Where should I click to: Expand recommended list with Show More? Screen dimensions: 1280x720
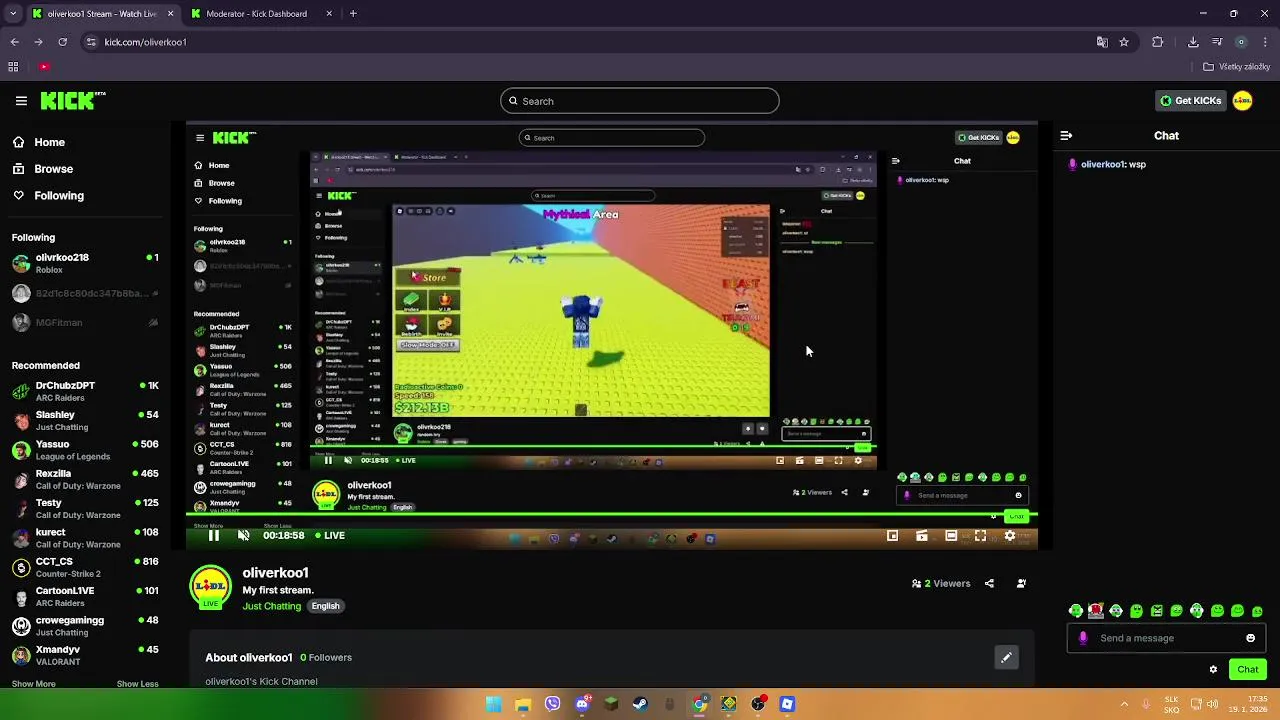[x=33, y=684]
